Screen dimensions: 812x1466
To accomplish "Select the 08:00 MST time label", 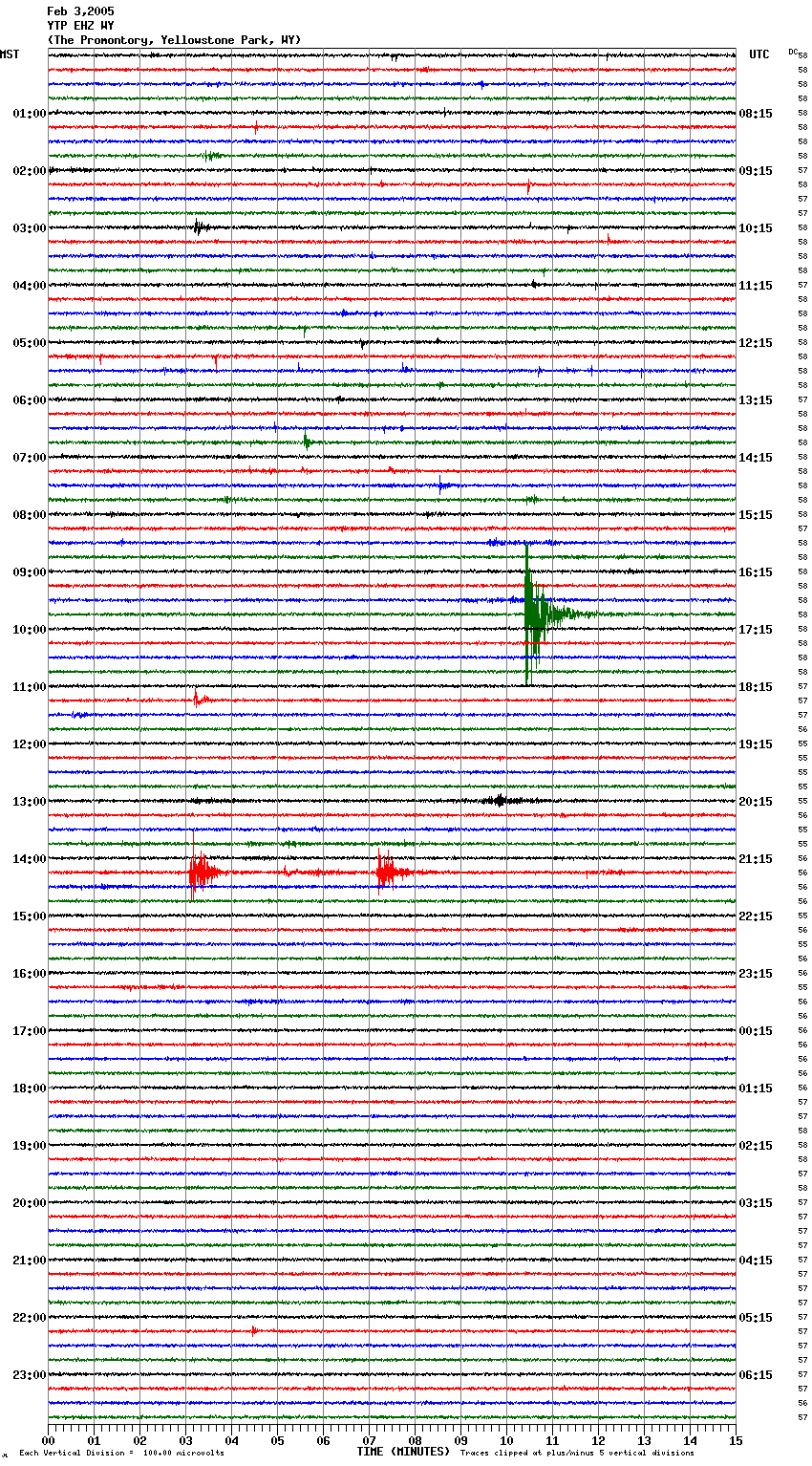I will pyautogui.click(x=30, y=515).
